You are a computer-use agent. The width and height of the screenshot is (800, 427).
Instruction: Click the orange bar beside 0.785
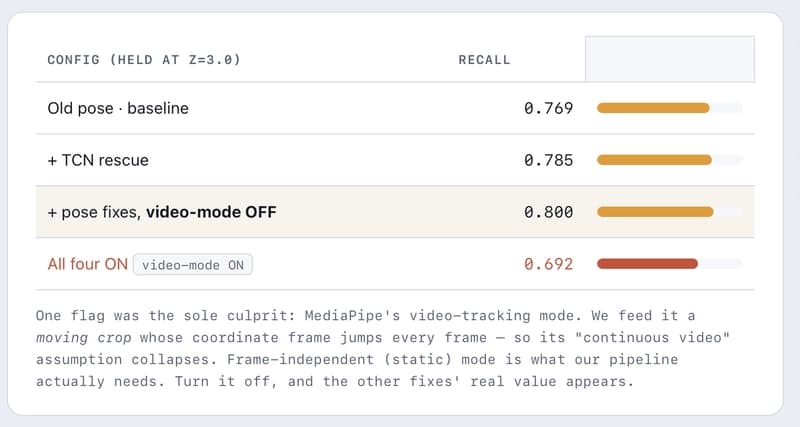pos(654,160)
